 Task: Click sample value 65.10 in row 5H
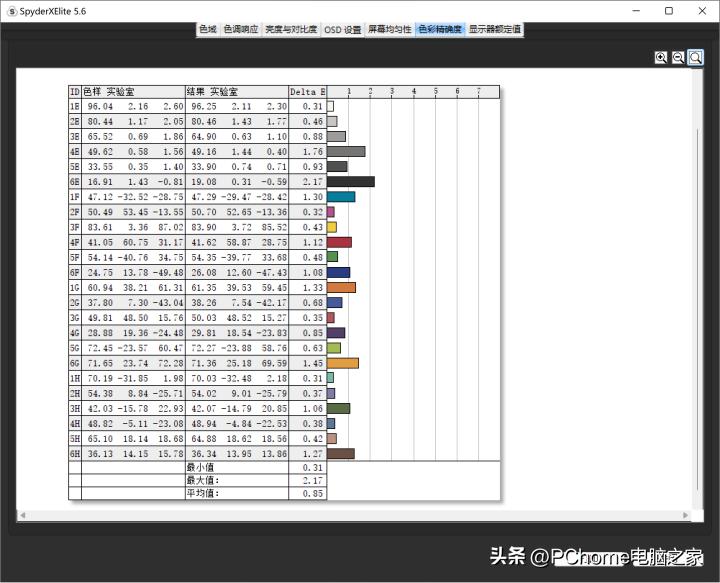pyautogui.click(x=100, y=439)
